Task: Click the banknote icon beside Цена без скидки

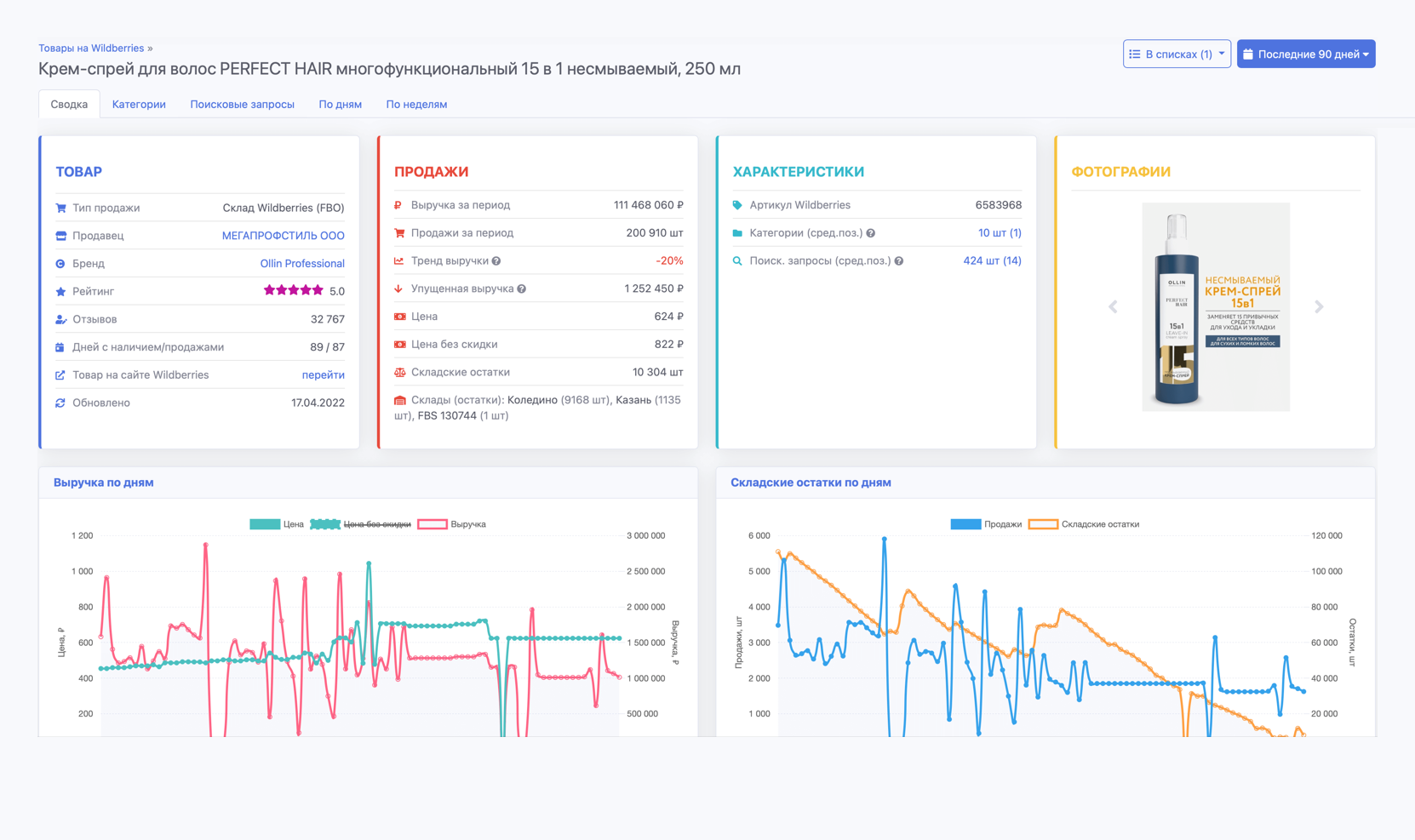Action: (399, 345)
